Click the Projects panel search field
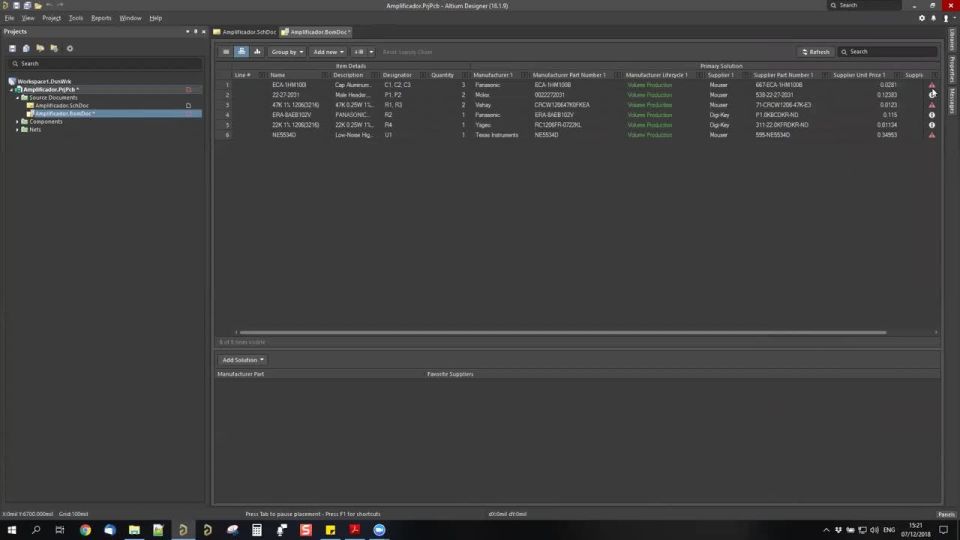The height and width of the screenshot is (540, 960). (x=105, y=64)
